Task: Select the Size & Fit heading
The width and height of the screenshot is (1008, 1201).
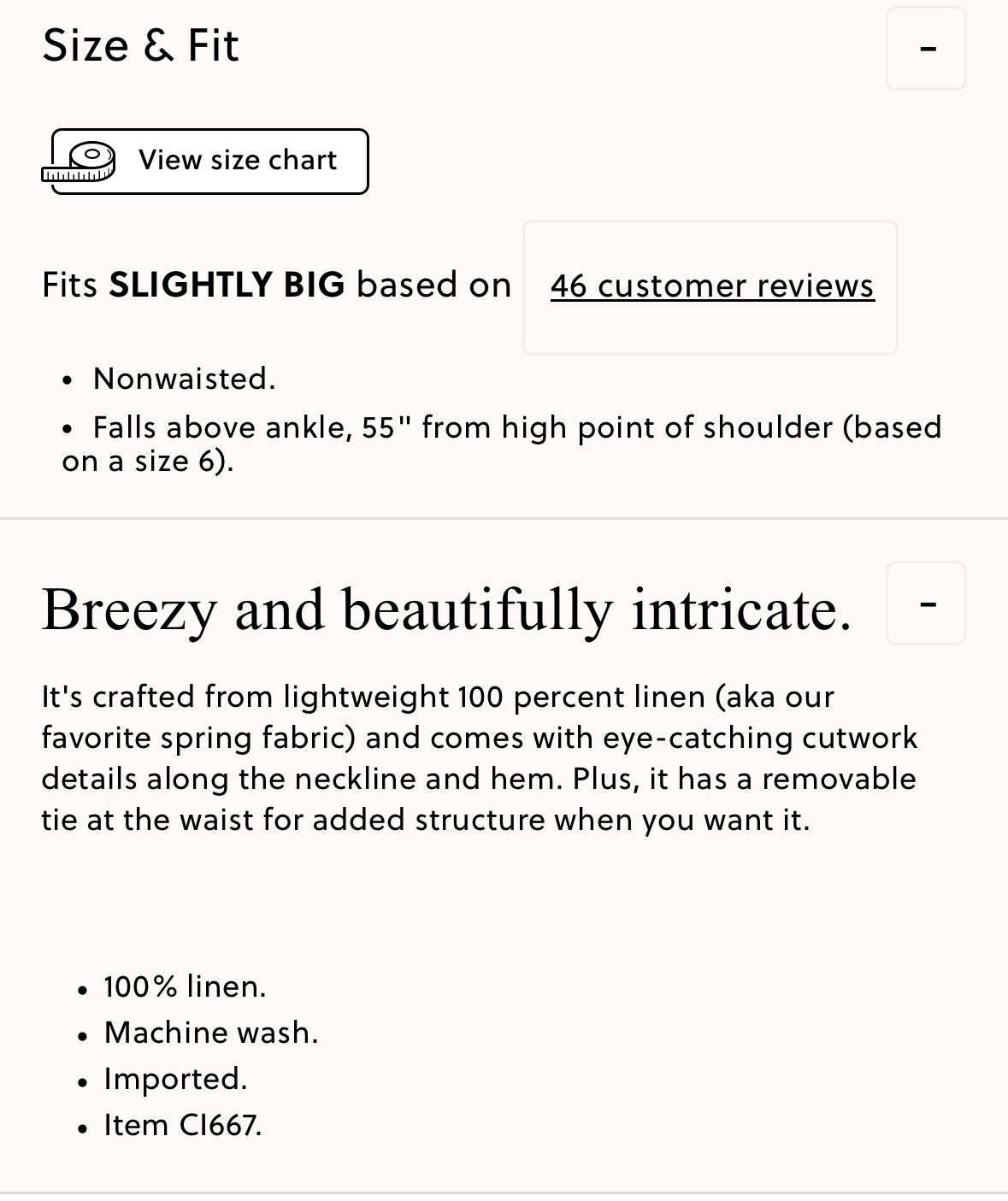Action: point(140,45)
